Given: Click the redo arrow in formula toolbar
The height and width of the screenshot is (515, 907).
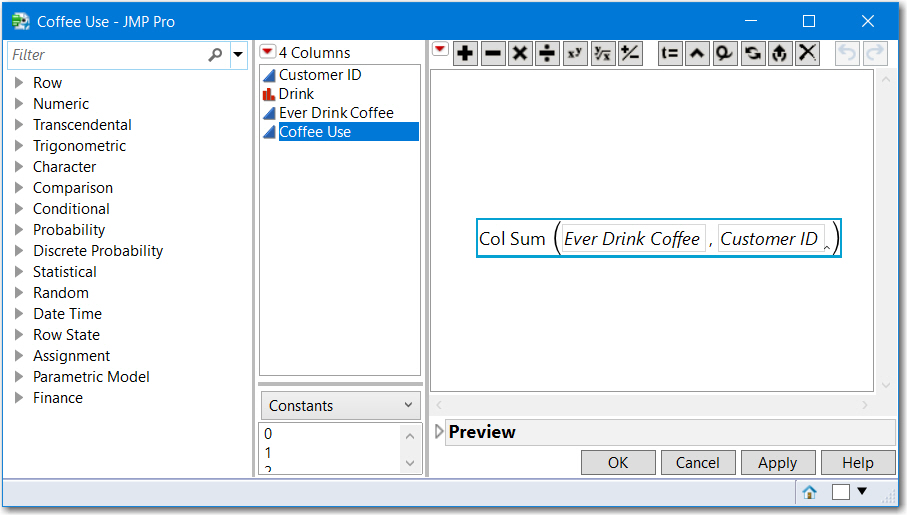Looking at the screenshot, I should tap(875, 54).
